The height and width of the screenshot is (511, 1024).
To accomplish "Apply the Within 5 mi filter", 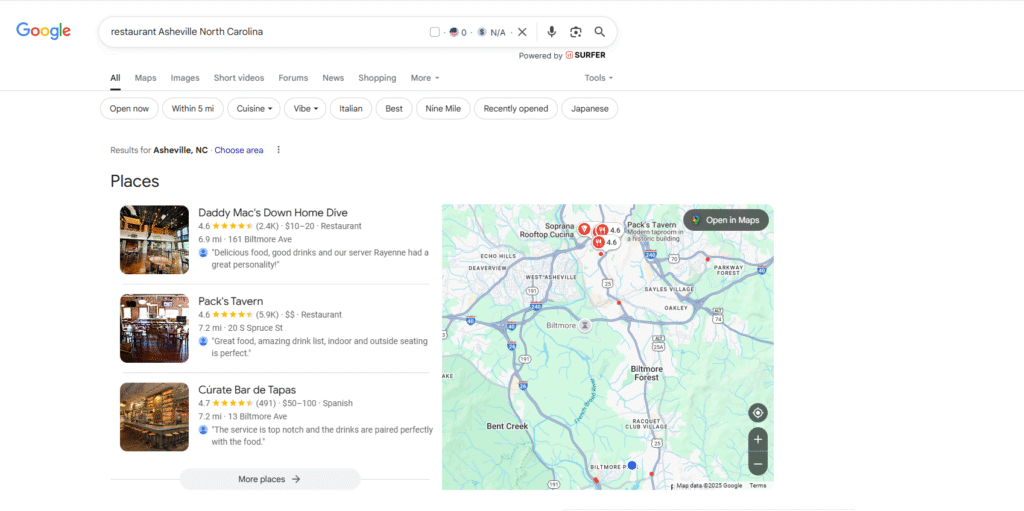I will pyautogui.click(x=193, y=108).
